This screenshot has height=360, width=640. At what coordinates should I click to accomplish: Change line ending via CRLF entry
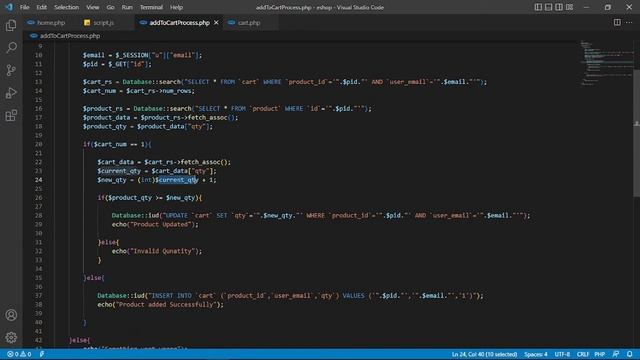(582, 354)
